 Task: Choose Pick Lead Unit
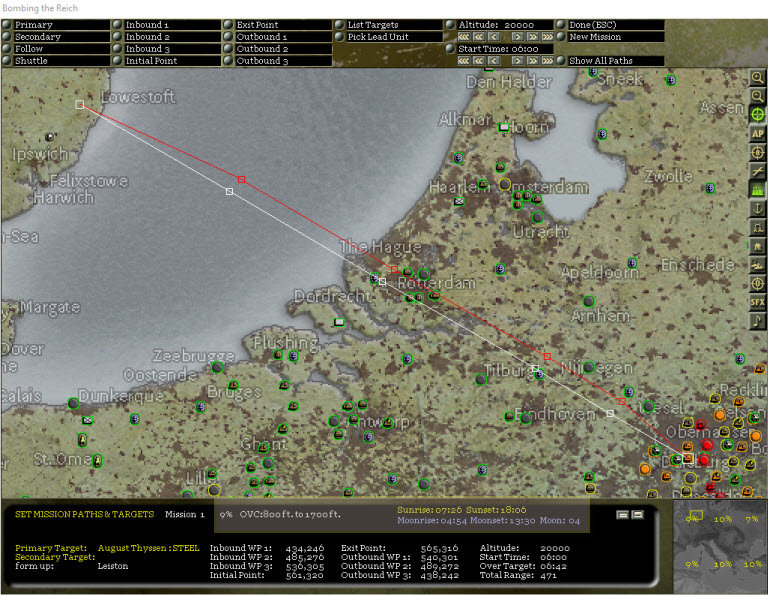click(x=388, y=37)
